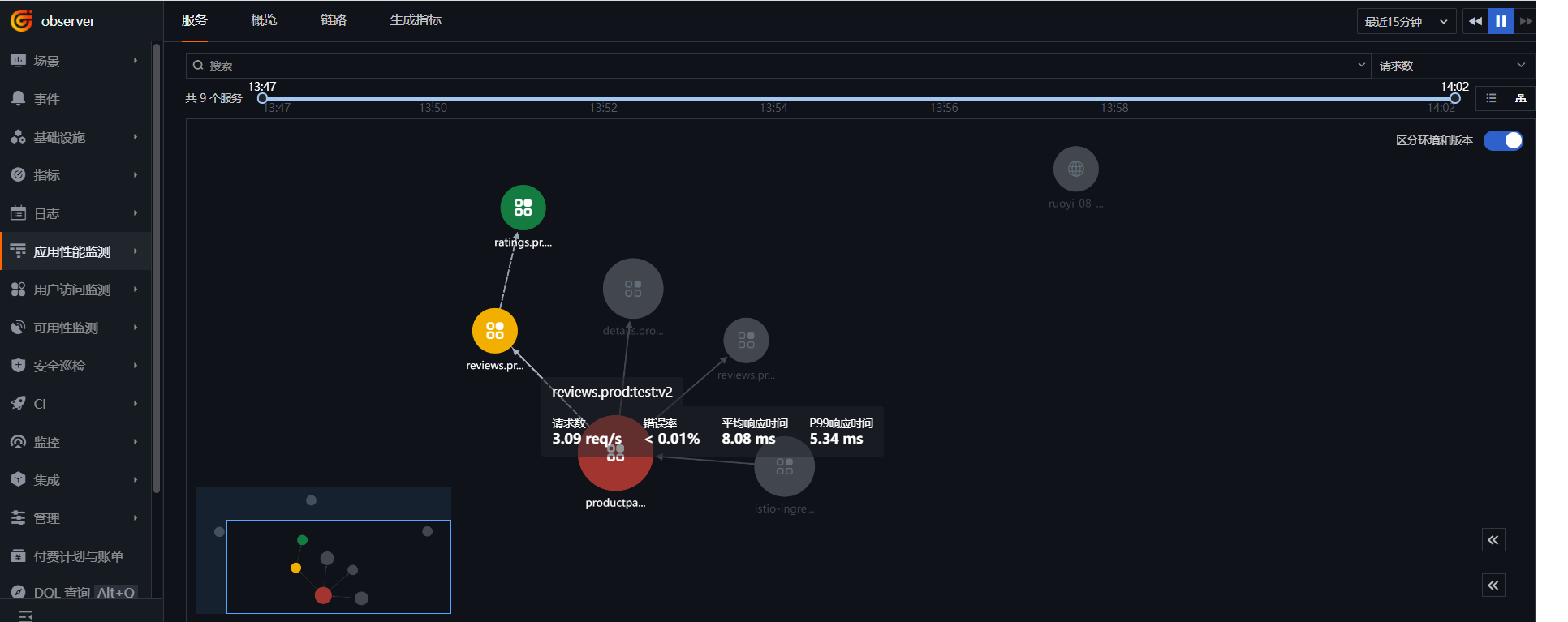Expand the 基础设施 sidebar menu
Image resolution: width=1568 pixels, height=622 pixels.
[75, 137]
